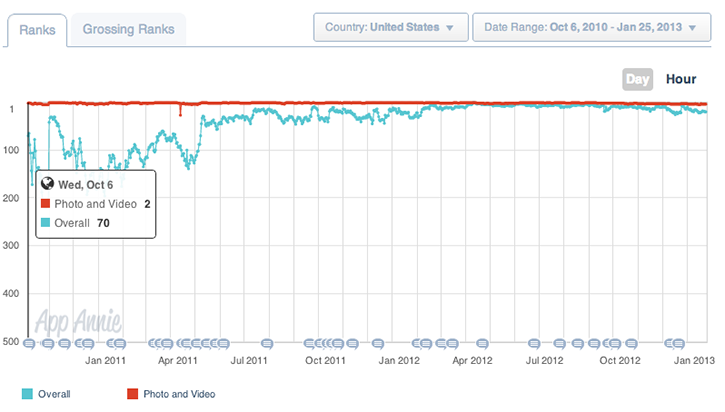Viewport: 725px width, 412px height.
Task: Click the 'Oct 2012' axis label
Action: click(x=620, y=361)
